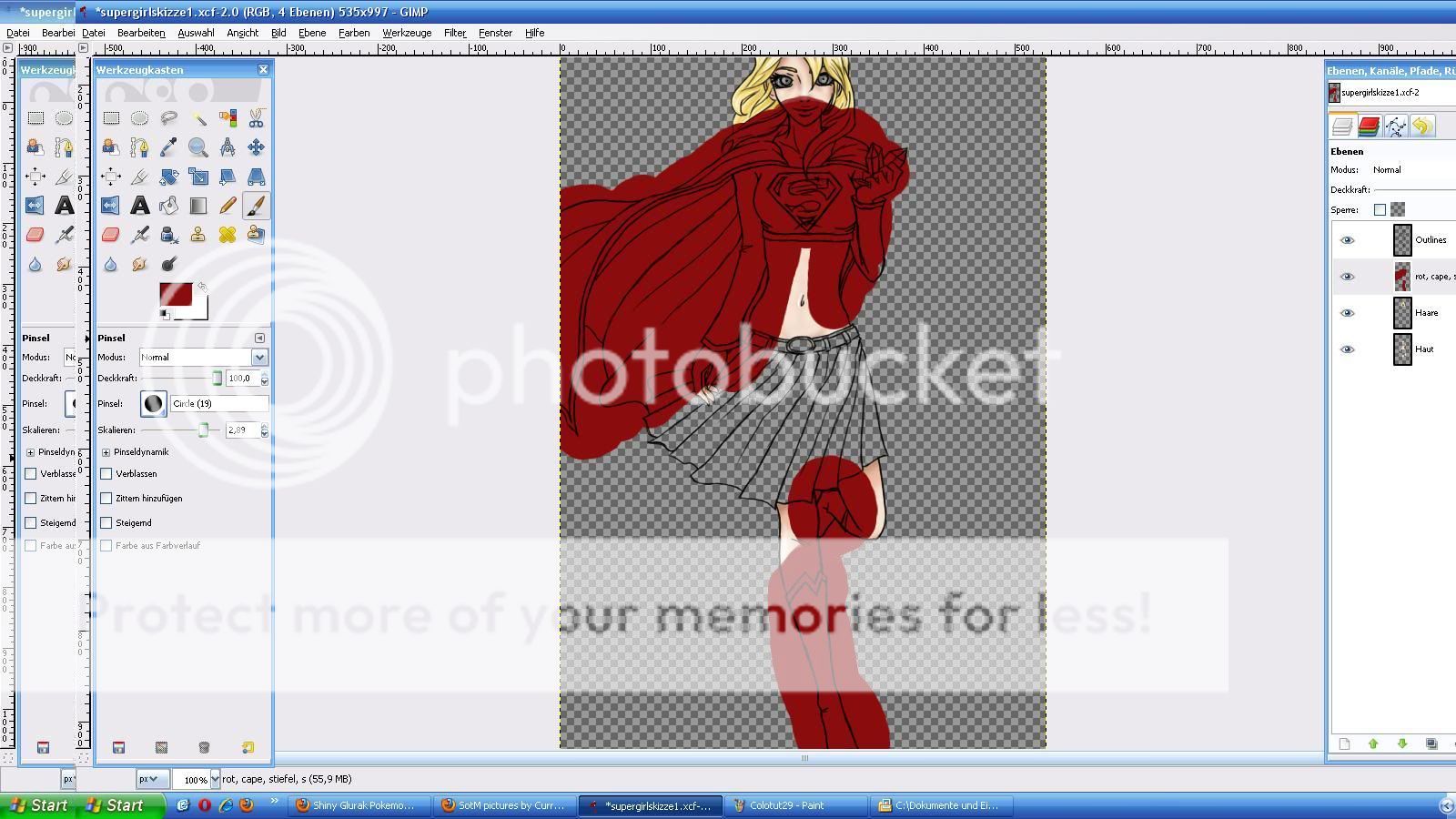The height and width of the screenshot is (819, 1456).
Task: Open the Auswahl menu
Action: pos(196,33)
